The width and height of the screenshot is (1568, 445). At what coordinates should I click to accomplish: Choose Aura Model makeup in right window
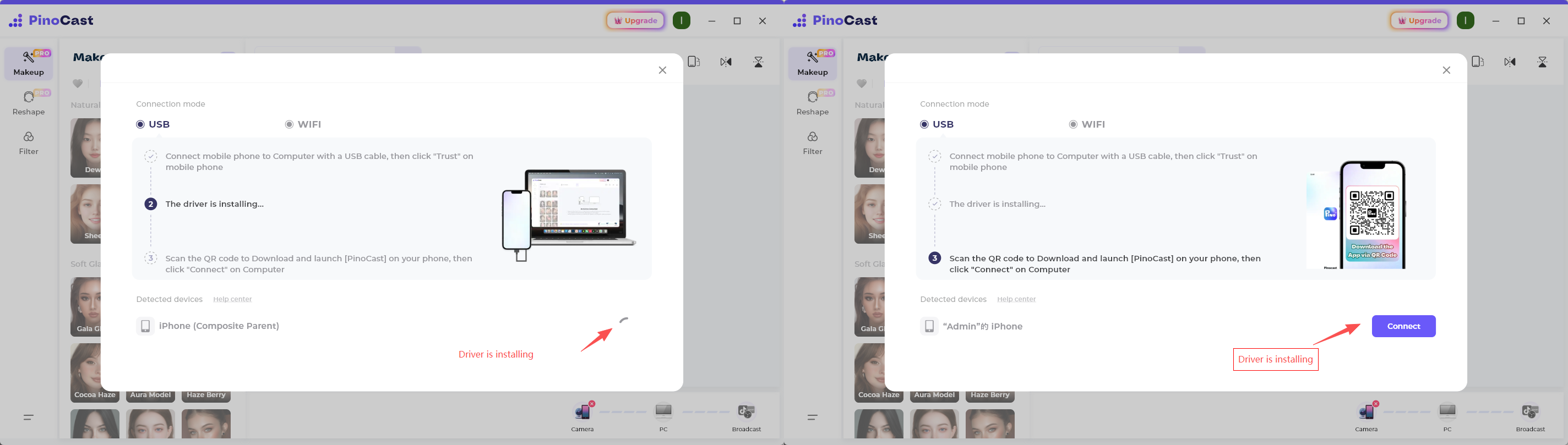coord(934,395)
